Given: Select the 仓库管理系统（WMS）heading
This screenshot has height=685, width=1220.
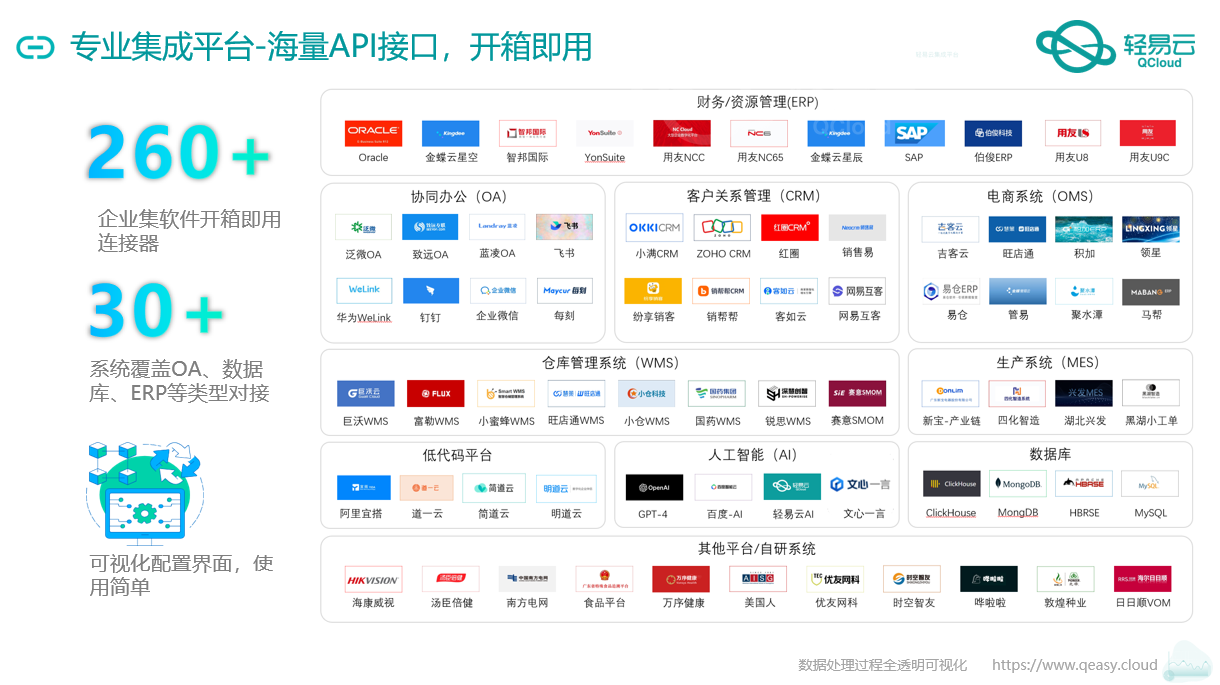Looking at the screenshot, I should (612, 362).
